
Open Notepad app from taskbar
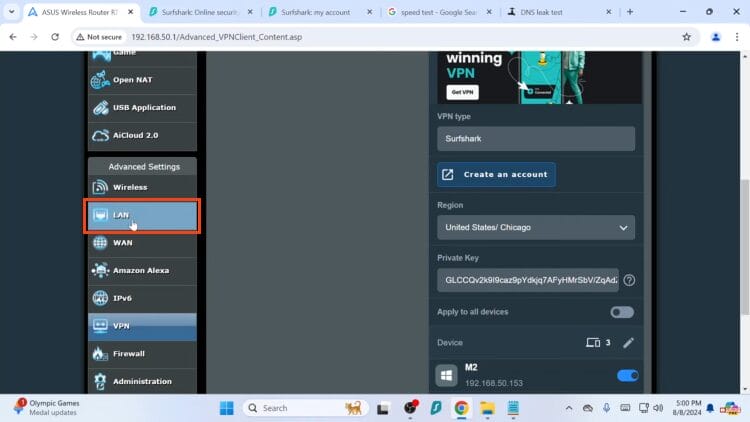tap(513, 408)
